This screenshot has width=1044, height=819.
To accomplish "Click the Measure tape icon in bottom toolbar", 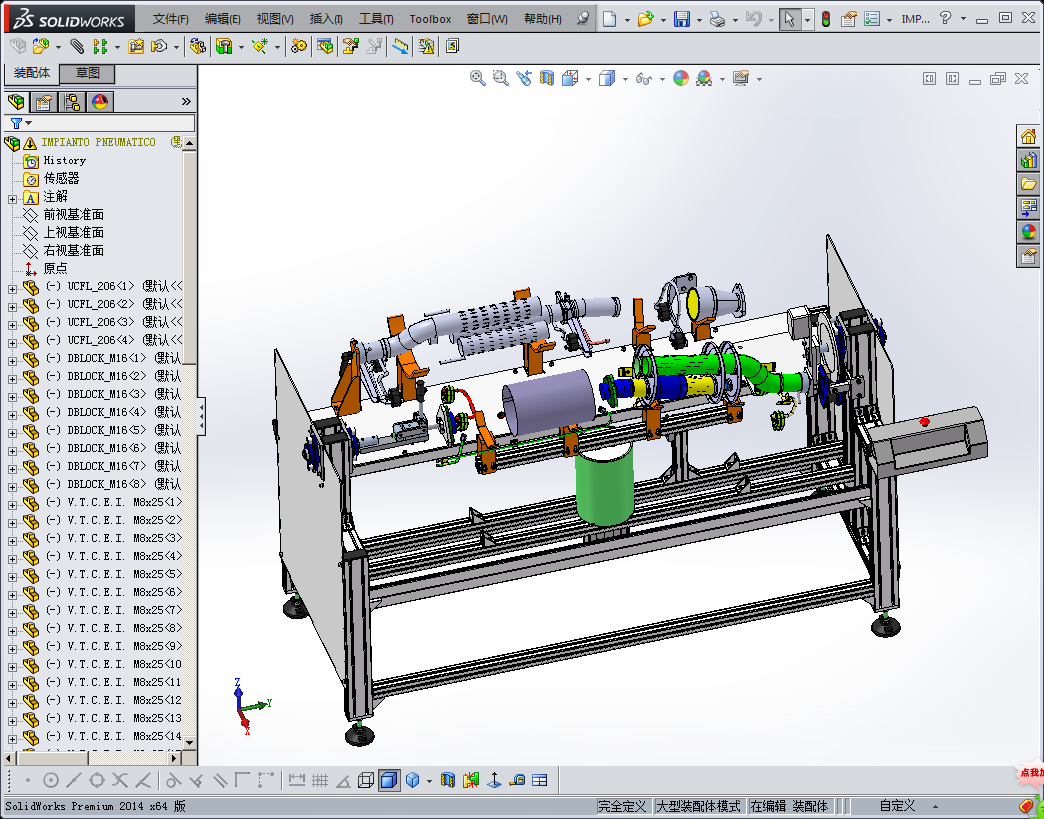I will coord(517,780).
